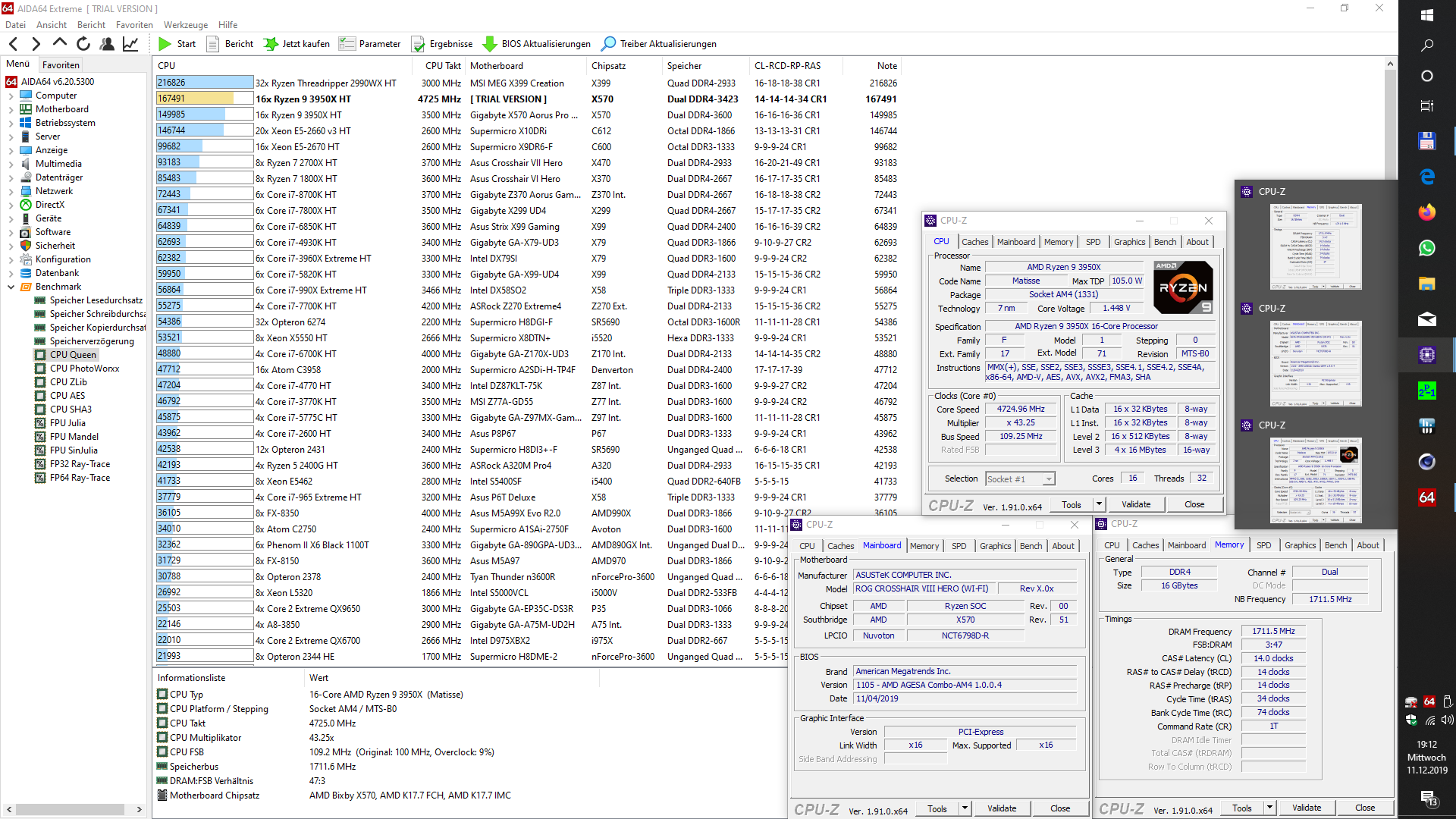This screenshot has height=819, width=1456.
Task: Click the green Start benchmark icon
Action: 165,44
